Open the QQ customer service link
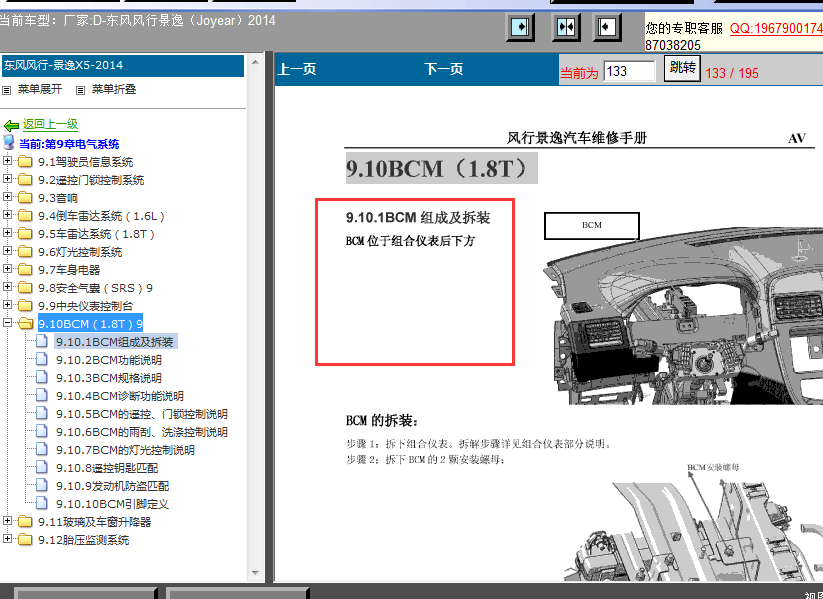 [776, 28]
